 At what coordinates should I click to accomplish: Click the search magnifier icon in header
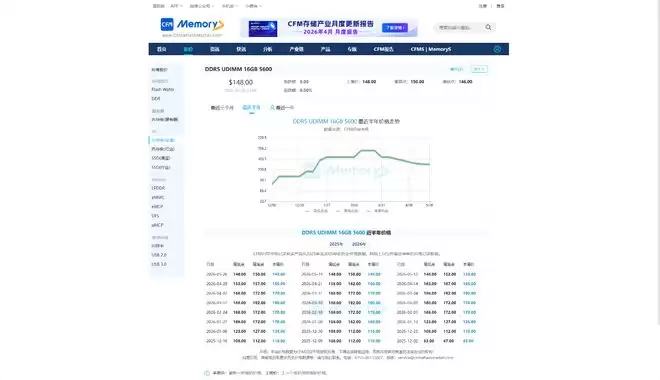pyautogui.click(x=488, y=27)
